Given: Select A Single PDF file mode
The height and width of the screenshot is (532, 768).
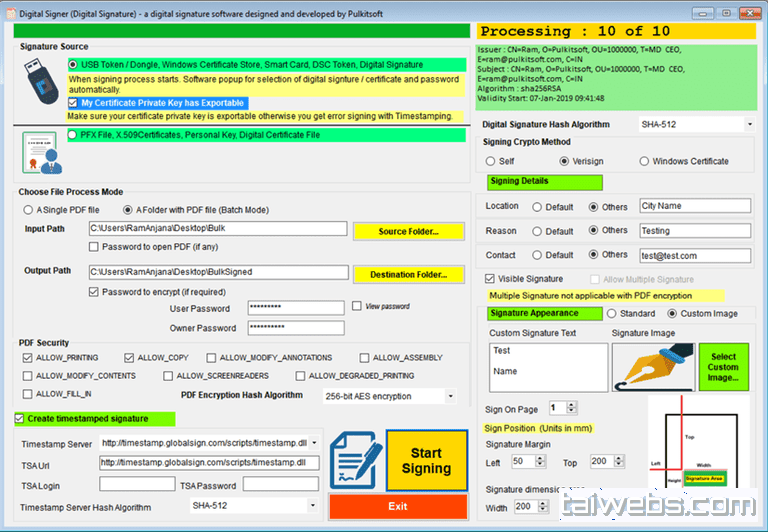Looking at the screenshot, I should (28, 210).
